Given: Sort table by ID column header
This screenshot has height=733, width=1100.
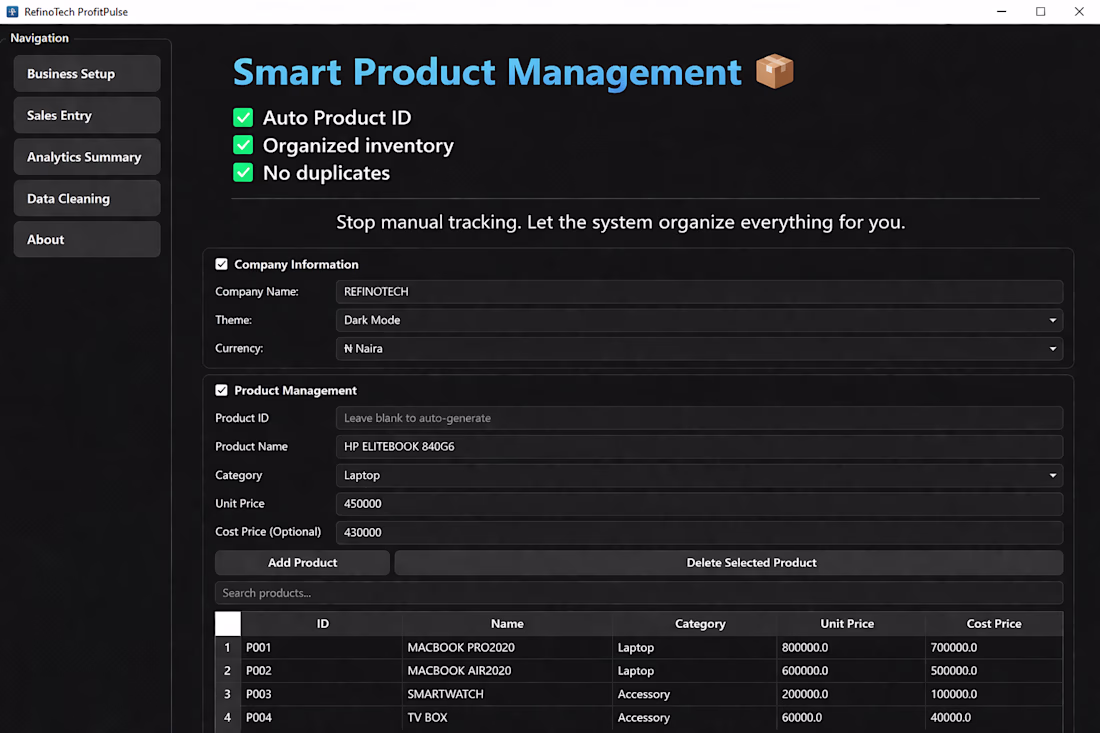Looking at the screenshot, I should (322, 624).
